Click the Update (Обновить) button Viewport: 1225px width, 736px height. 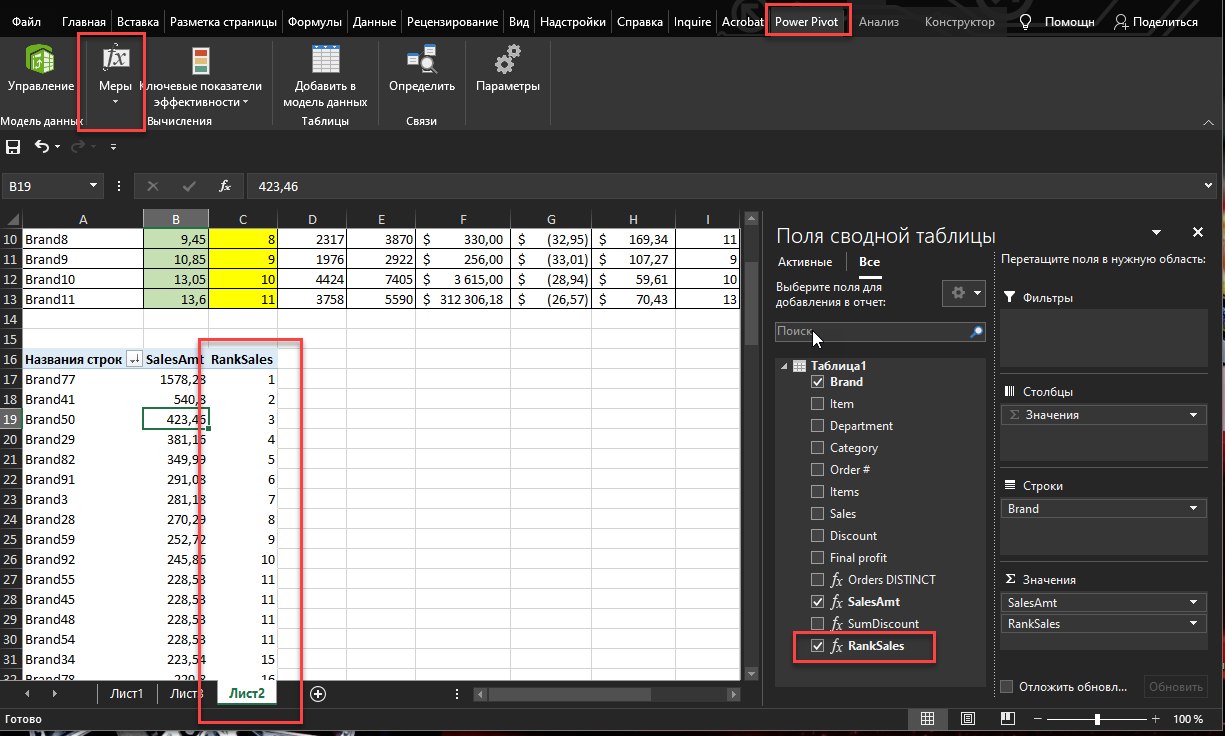coord(1176,686)
